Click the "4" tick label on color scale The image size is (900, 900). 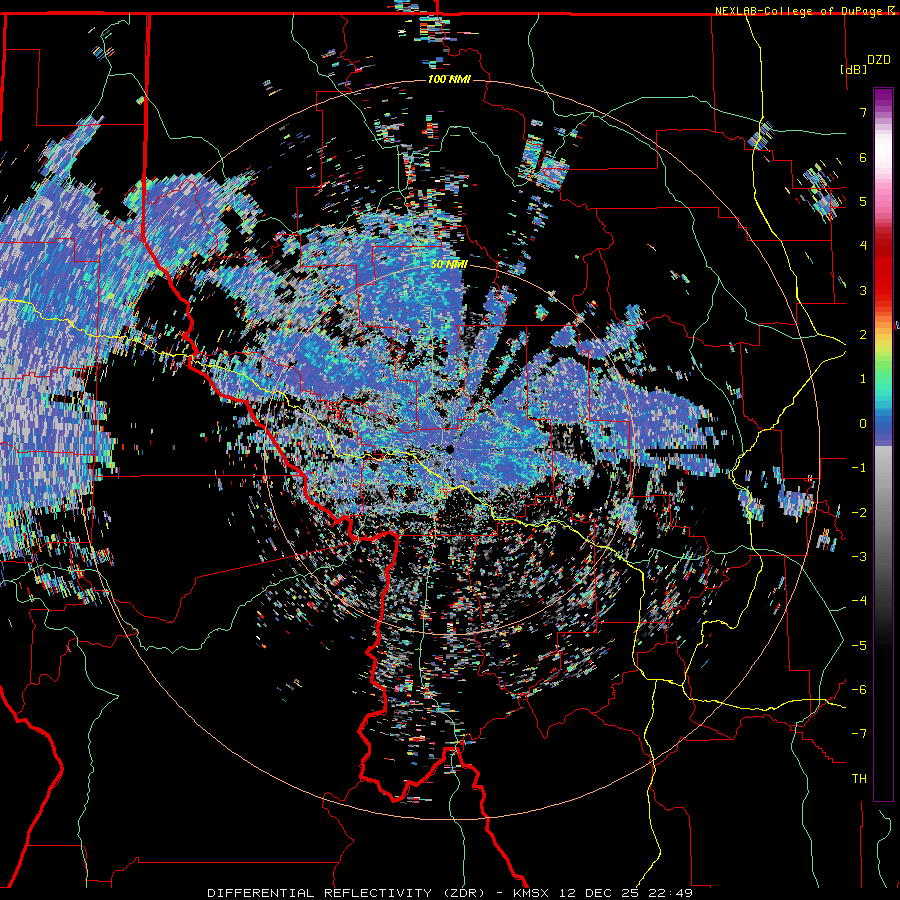pyautogui.click(x=863, y=246)
